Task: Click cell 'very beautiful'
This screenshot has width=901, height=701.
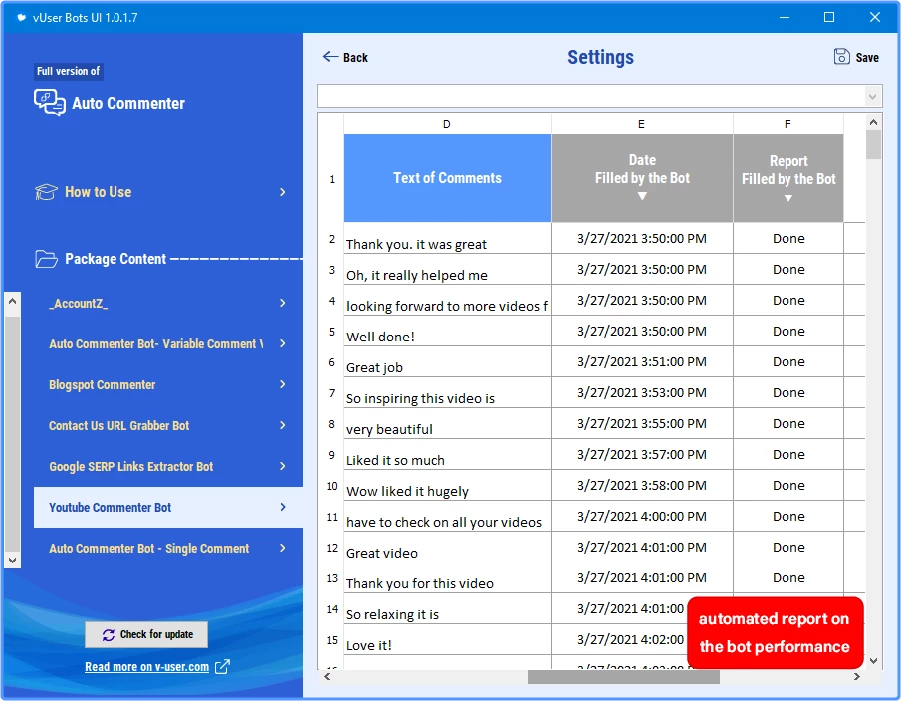Action: tap(447, 424)
